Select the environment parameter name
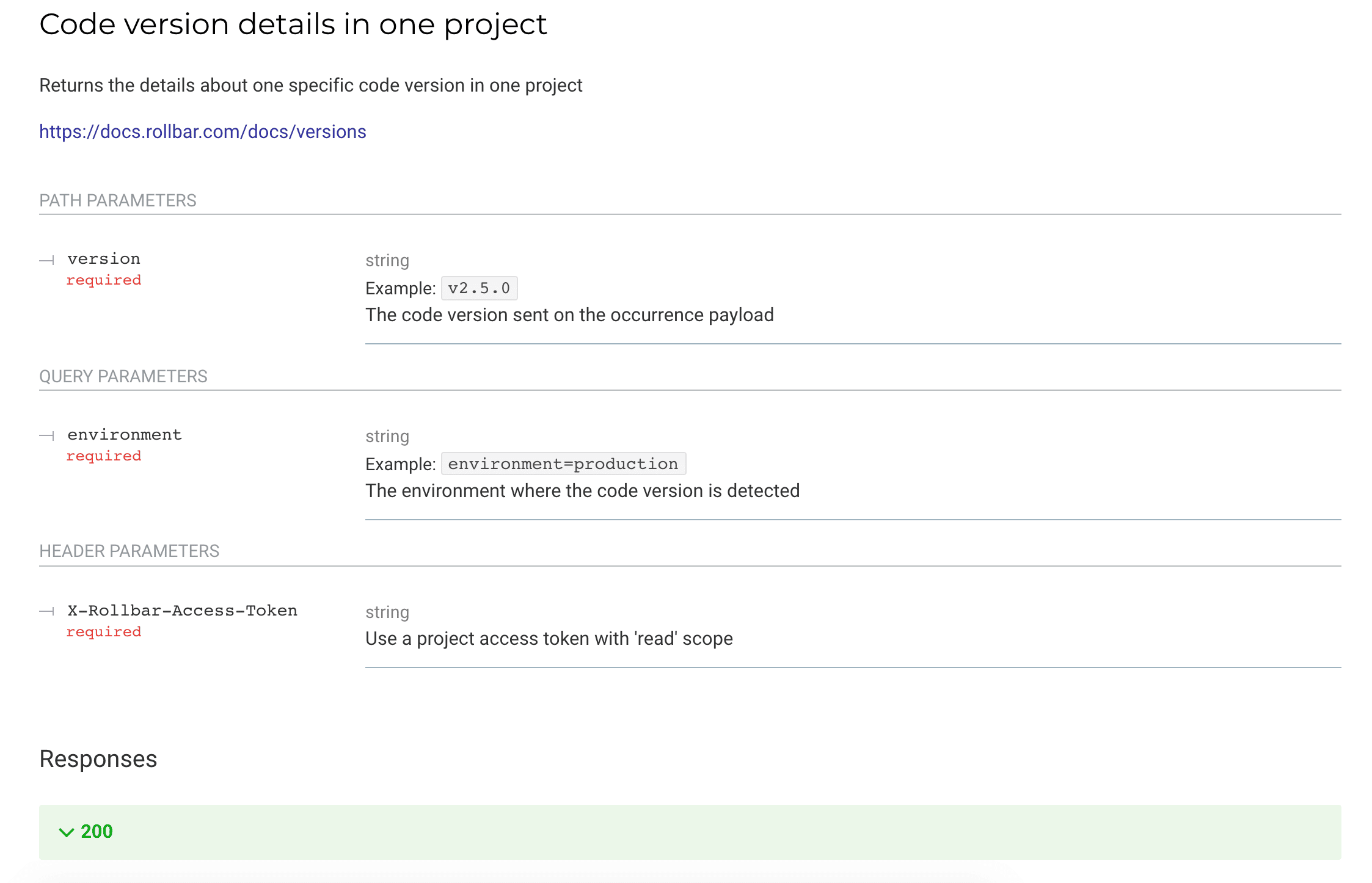Image resolution: width=1372 pixels, height=883 pixels. click(125, 435)
